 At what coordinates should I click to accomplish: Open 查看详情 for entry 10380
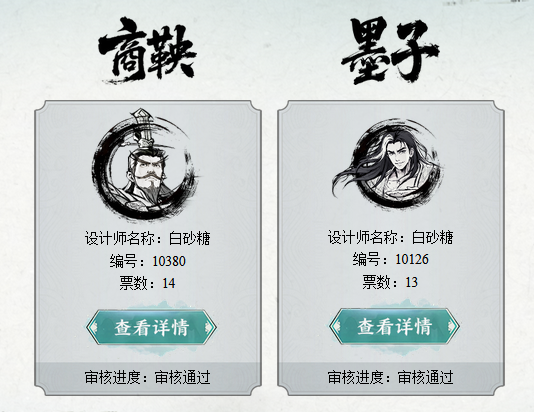(x=151, y=327)
